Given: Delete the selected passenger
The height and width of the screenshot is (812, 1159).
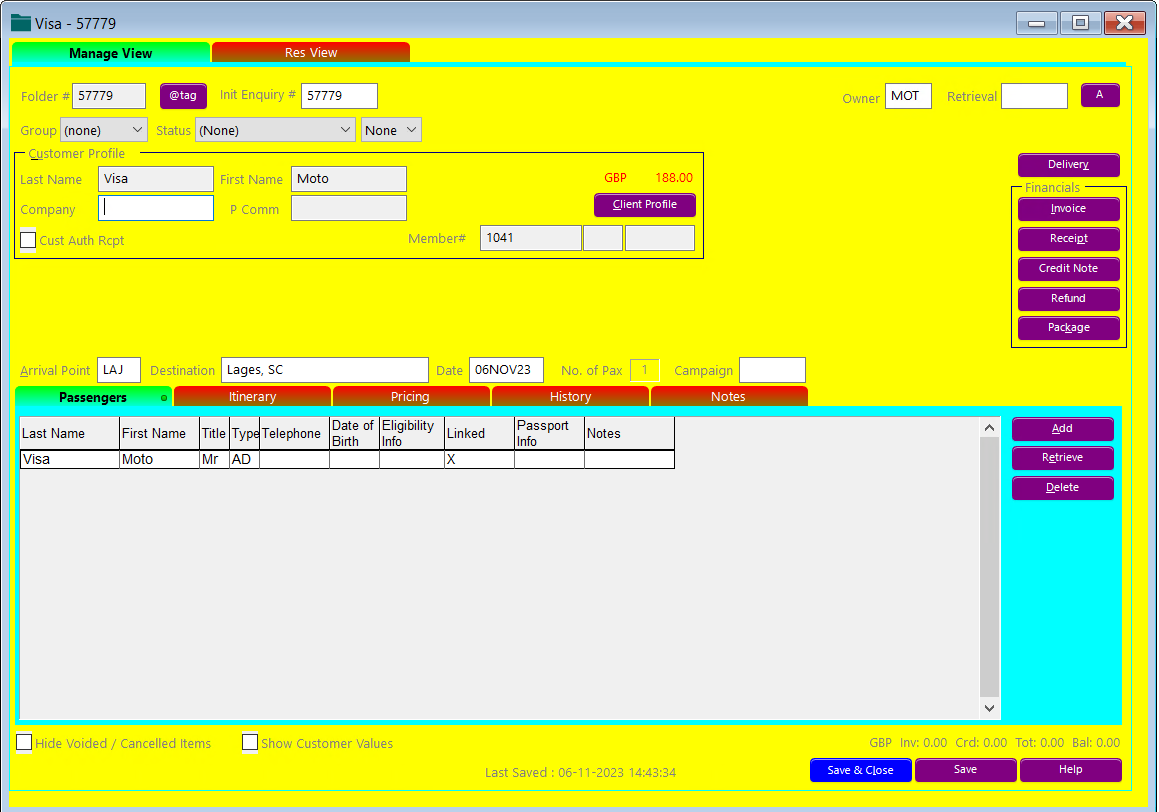Looking at the screenshot, I should [x=1063, y=488].
